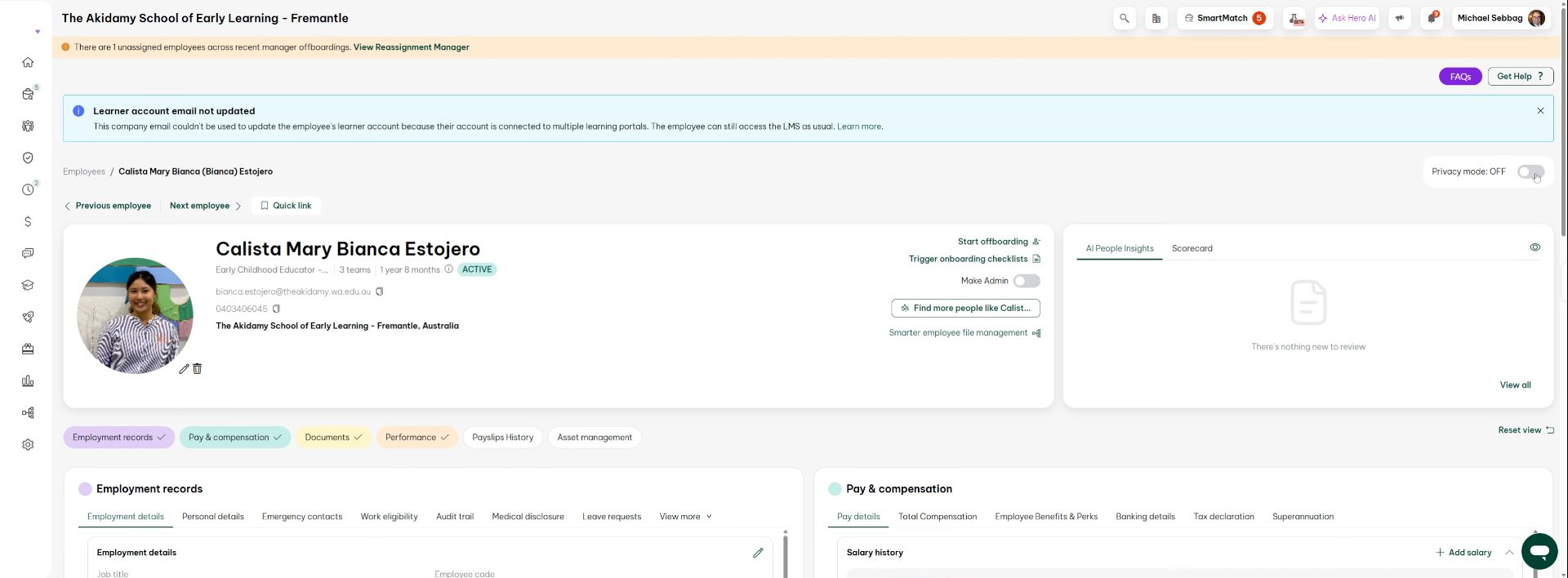This screenshot has width=1568, height=578.
Task: Enable the Make Admin toggle
Action: point(1027,281)
